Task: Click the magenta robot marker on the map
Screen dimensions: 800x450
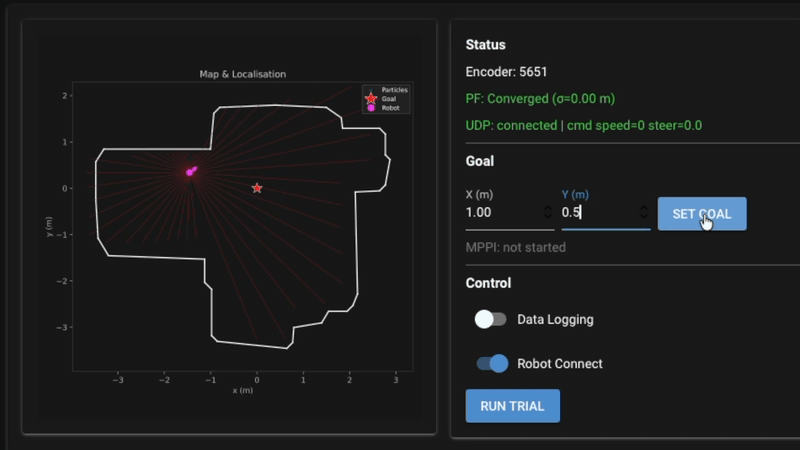Action: tap(191, 171)
